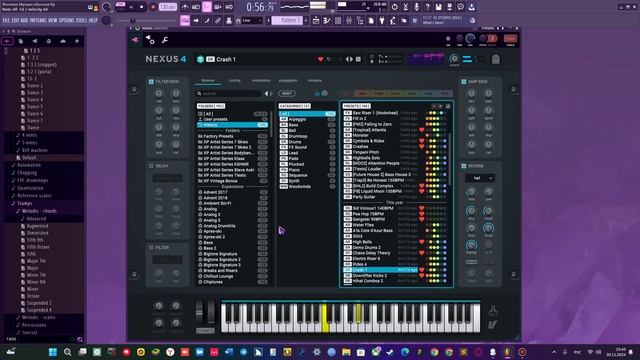Select Drumloop category

pyautogui.click(x=307, y=136)
